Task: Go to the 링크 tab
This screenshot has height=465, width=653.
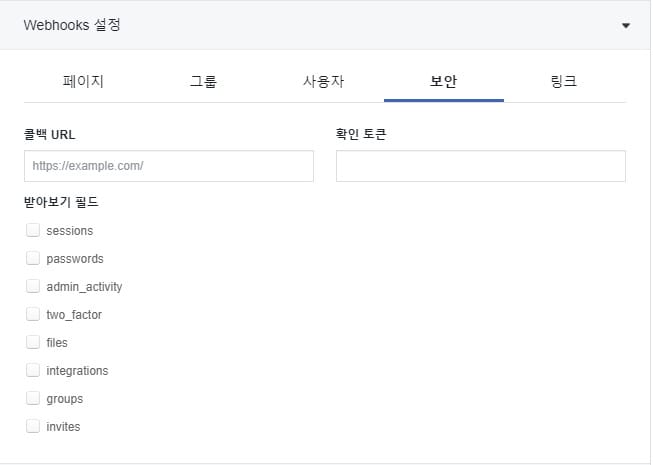Action: (x=564, y=81)
